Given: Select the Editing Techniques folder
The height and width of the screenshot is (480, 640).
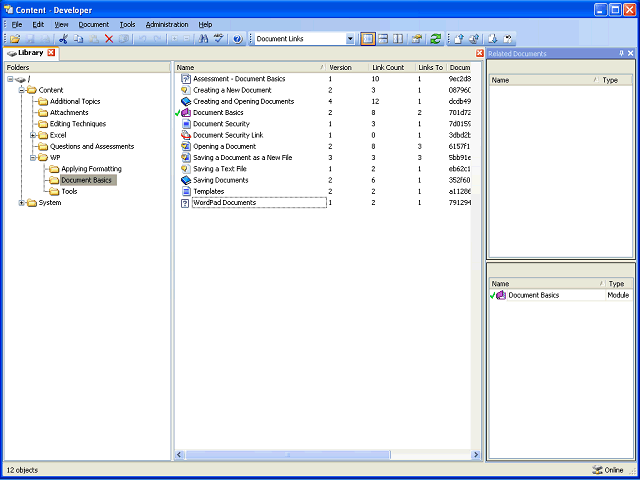Looking at the screenshot, I should pyautogui.click(x=78, y=124).
